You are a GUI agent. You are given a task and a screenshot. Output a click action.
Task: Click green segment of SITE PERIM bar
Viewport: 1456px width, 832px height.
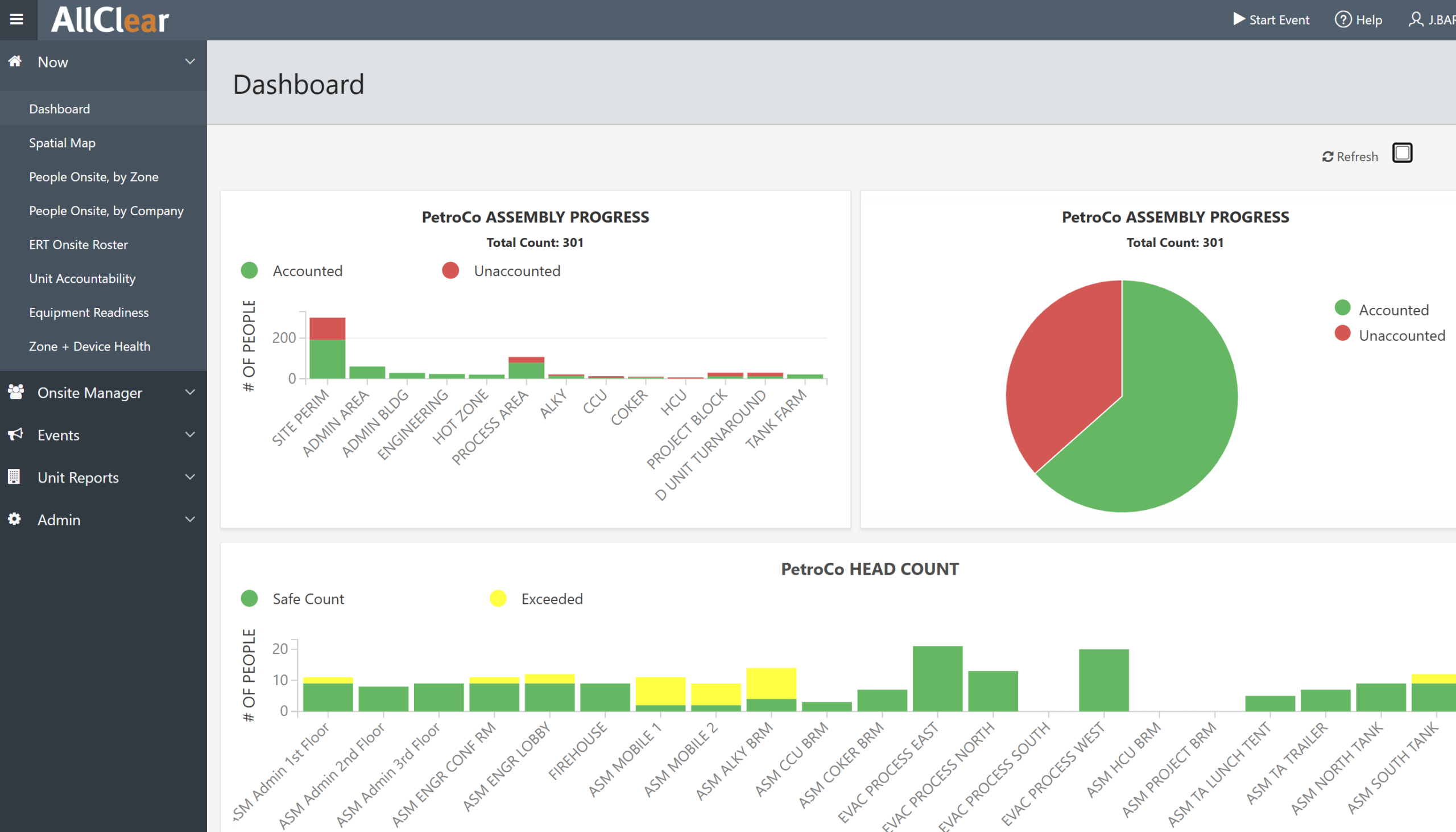(327, 359)
